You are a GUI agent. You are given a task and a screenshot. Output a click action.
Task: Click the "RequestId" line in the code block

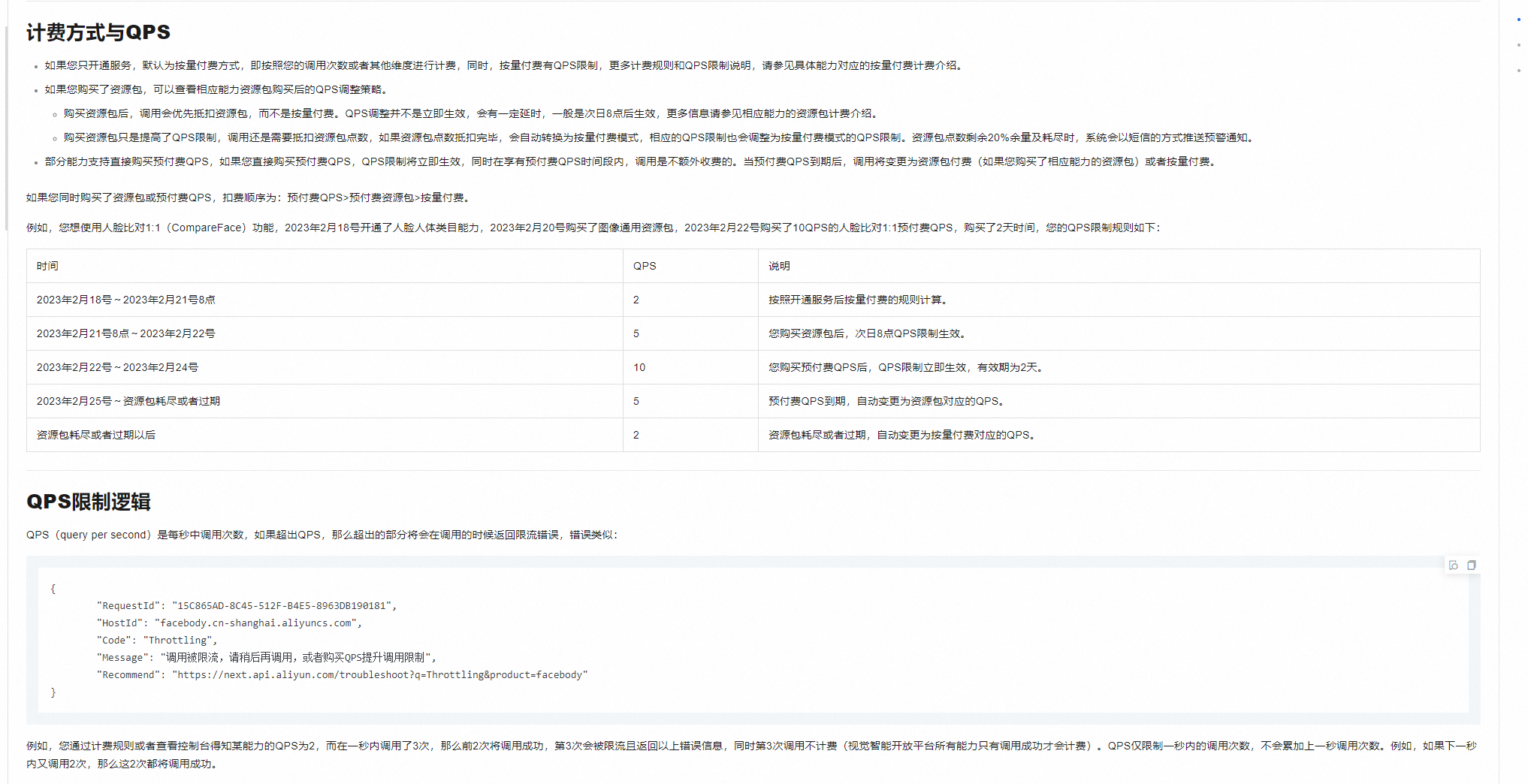[246, 606]
